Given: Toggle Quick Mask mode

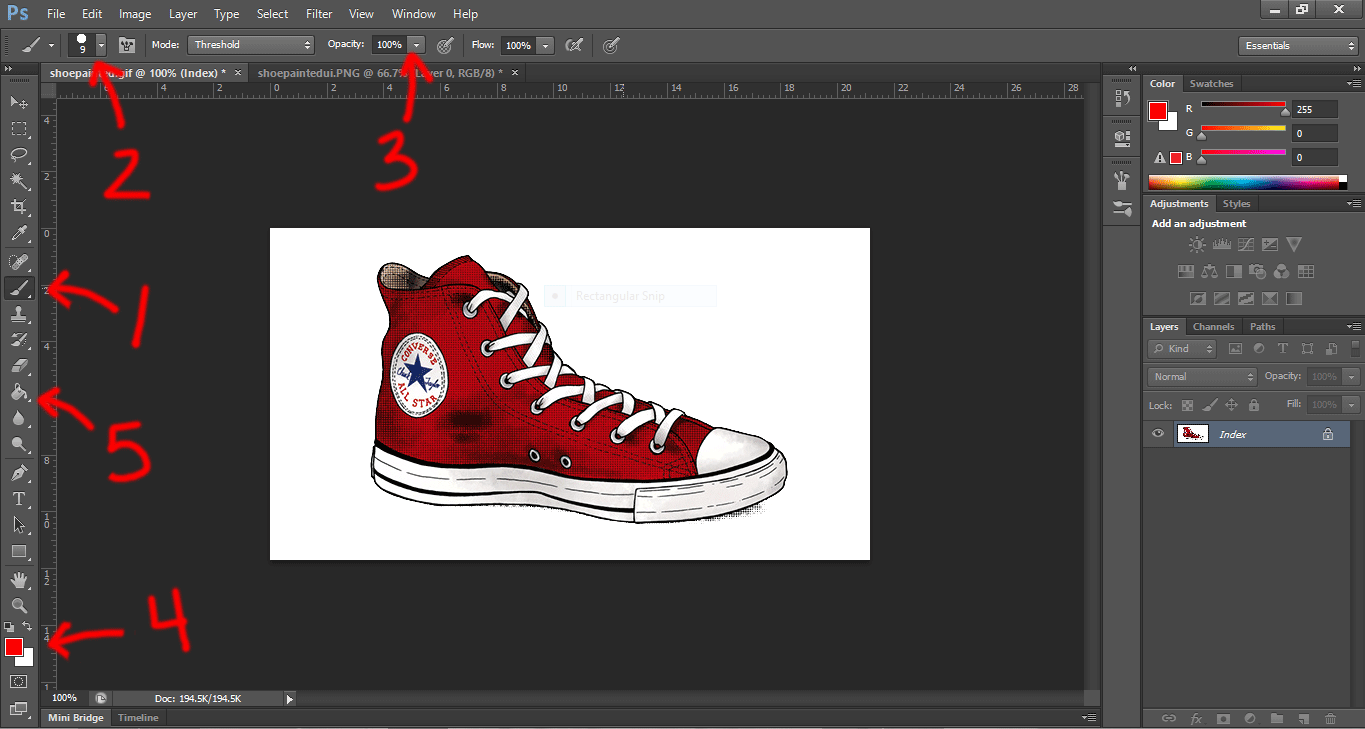Looking at the screenshot, I should [19, 681].
